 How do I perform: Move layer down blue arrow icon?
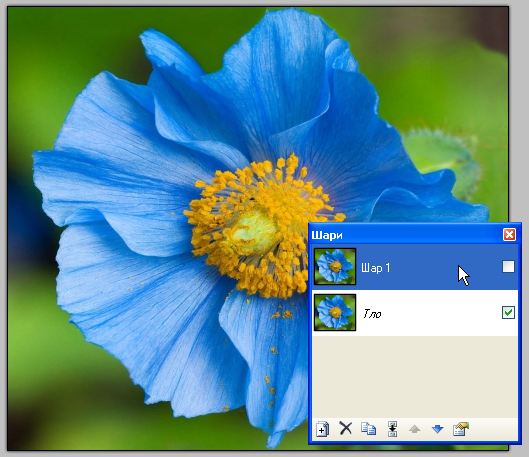[438, 429]
